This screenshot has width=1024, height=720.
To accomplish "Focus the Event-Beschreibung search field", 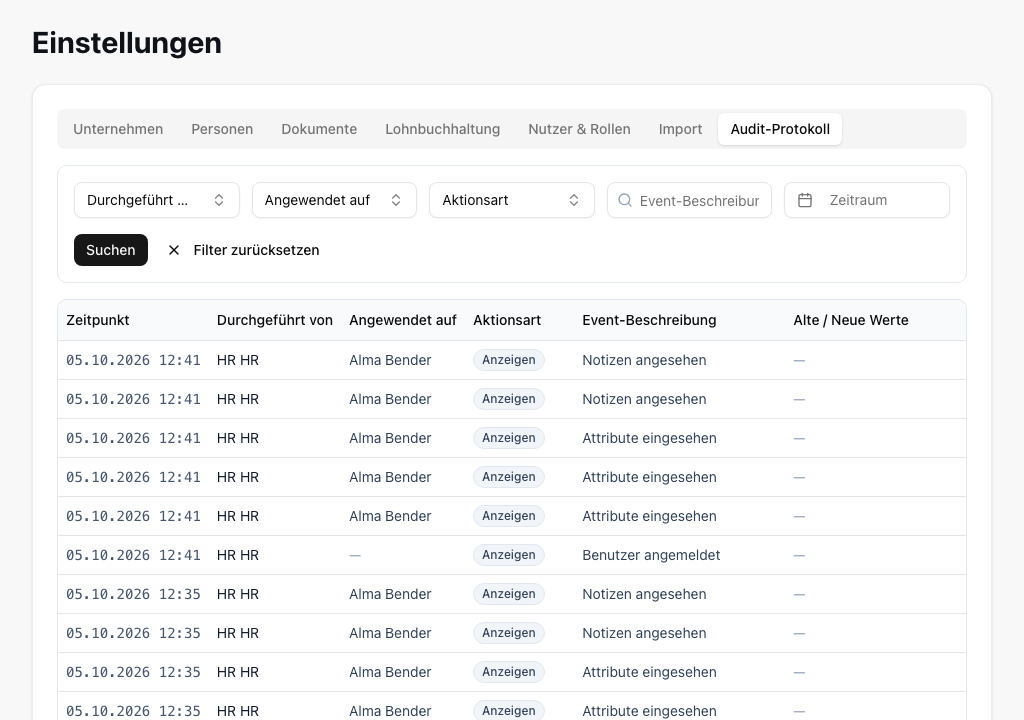I will (x=690, y=200).
